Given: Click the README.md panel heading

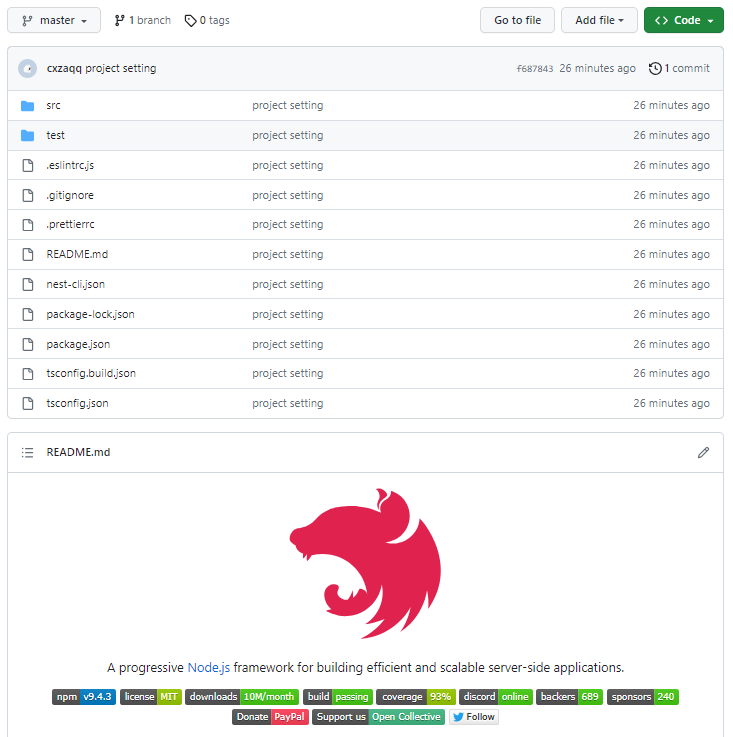Looking at the screenshot, I should click(78, 453).
